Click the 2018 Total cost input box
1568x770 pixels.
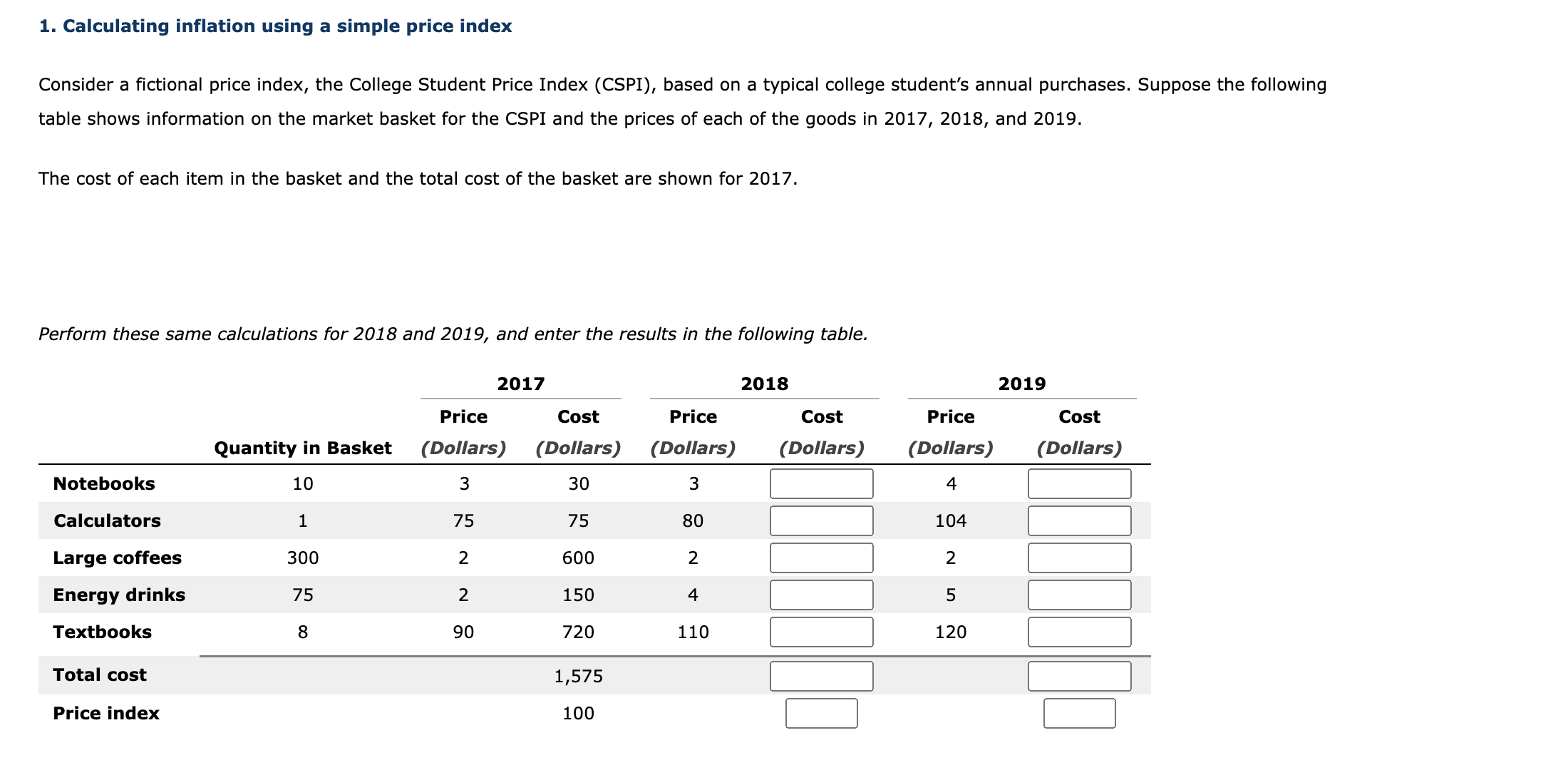[821, 676]
